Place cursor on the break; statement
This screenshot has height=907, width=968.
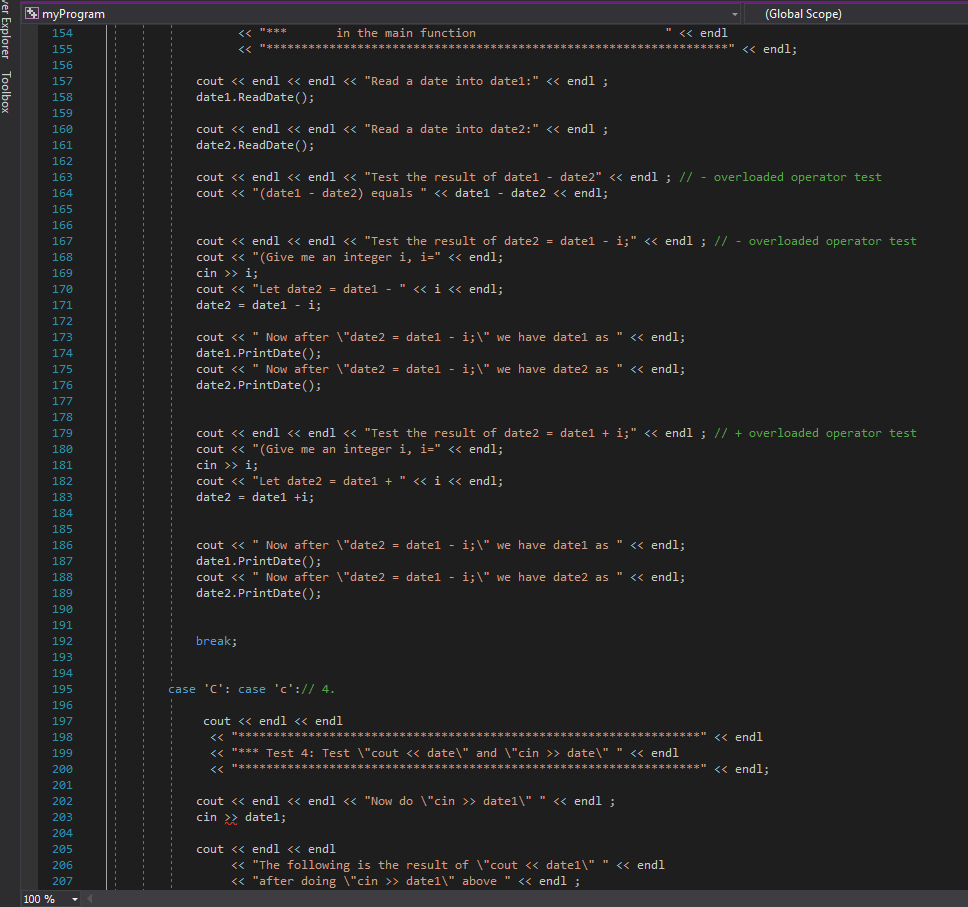217,641
